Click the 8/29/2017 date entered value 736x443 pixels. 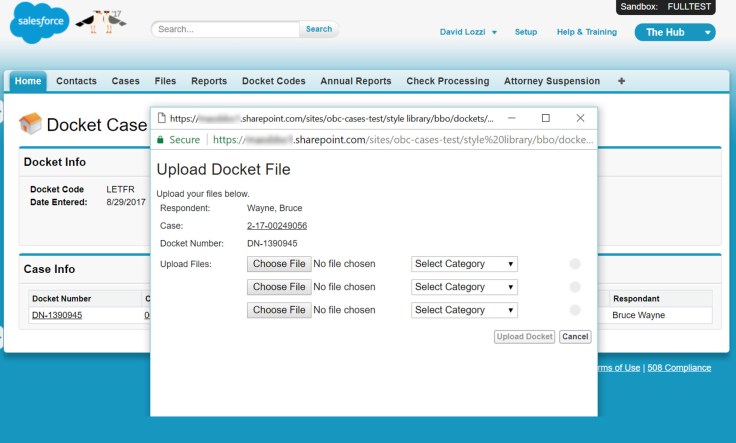tap(126, 202)
